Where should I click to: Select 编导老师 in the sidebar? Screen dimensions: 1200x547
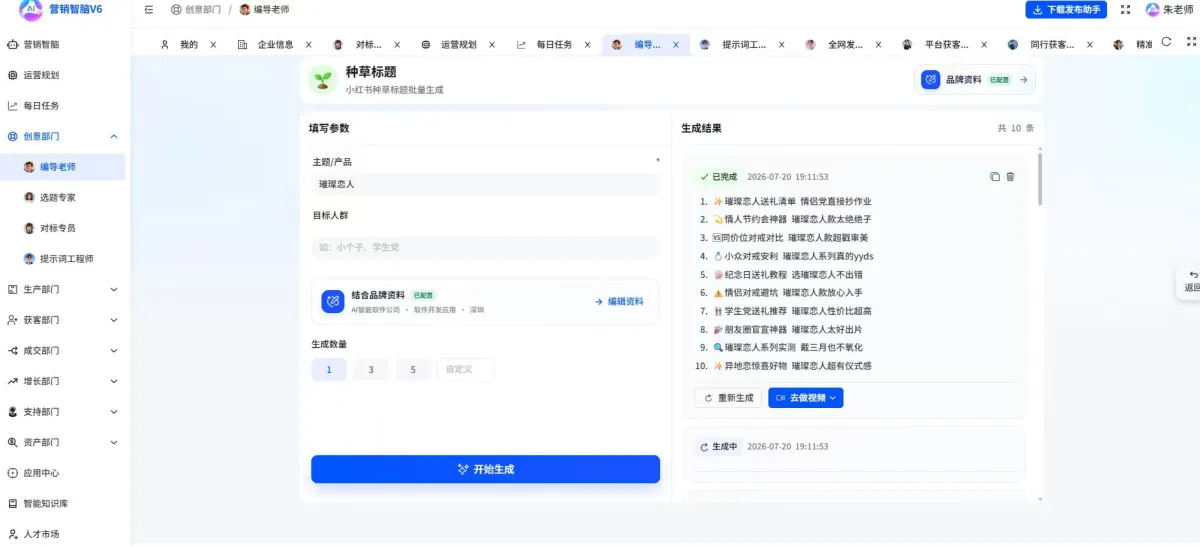point(64,167)
